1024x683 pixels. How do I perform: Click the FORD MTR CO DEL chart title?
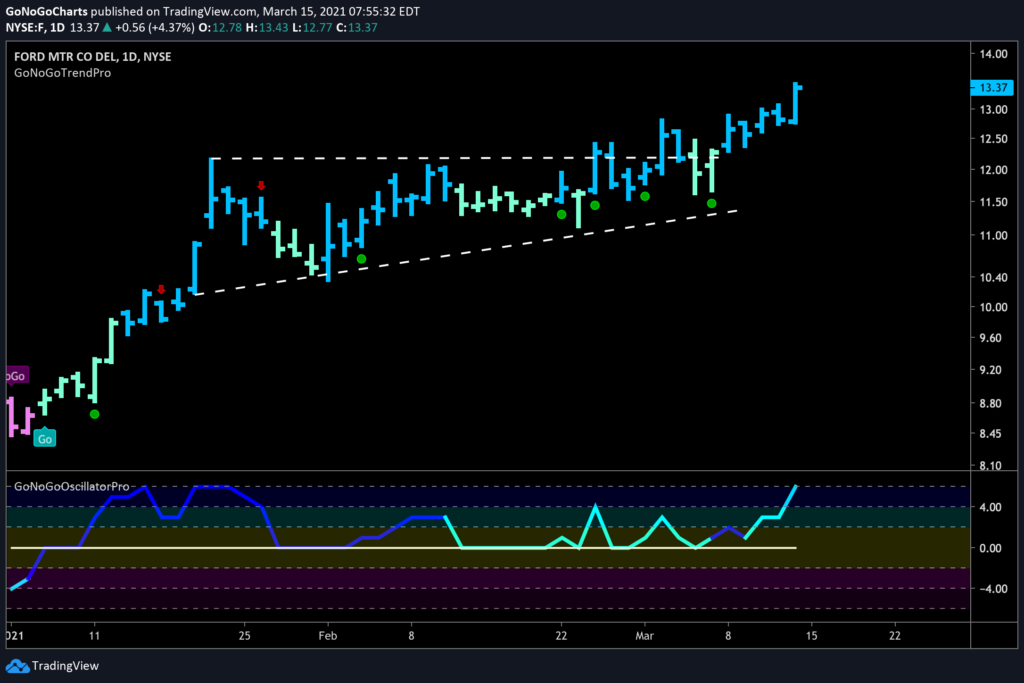(93, 57)
